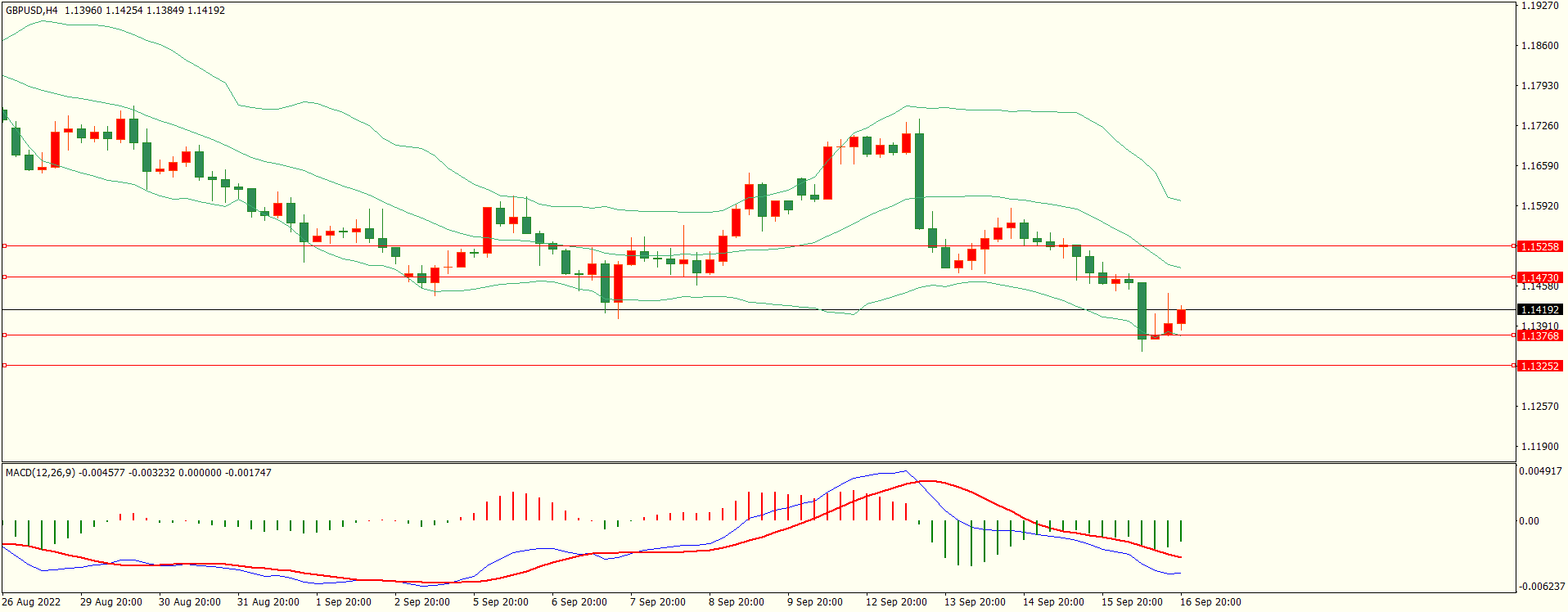Click the 26 Aug 2022 date on time axis
Viewport: 1568px width, 612px height.
[x=31, y=602]
